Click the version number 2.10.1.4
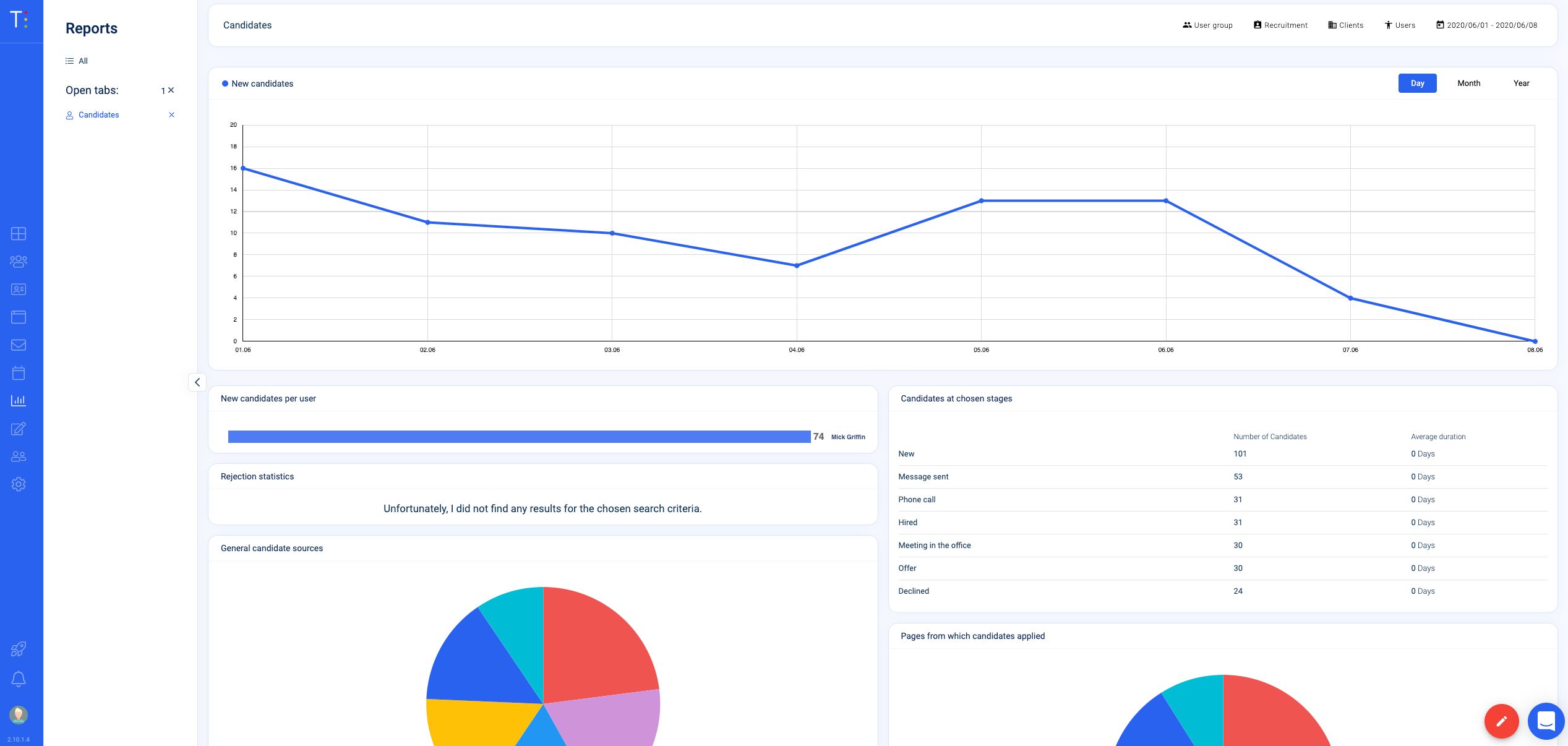 coord(19,740)
